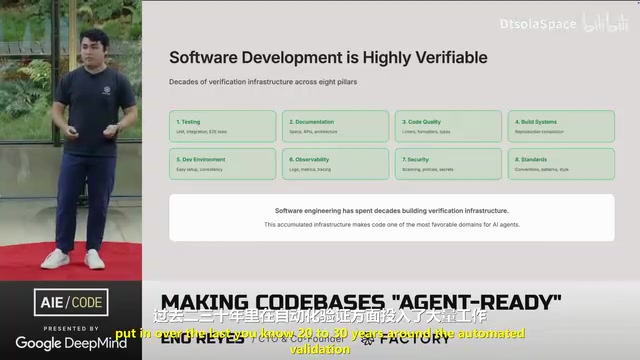Click the emblem on the speaker's t-shirt
Screen dimensions: 640x360
click(107, 90)
